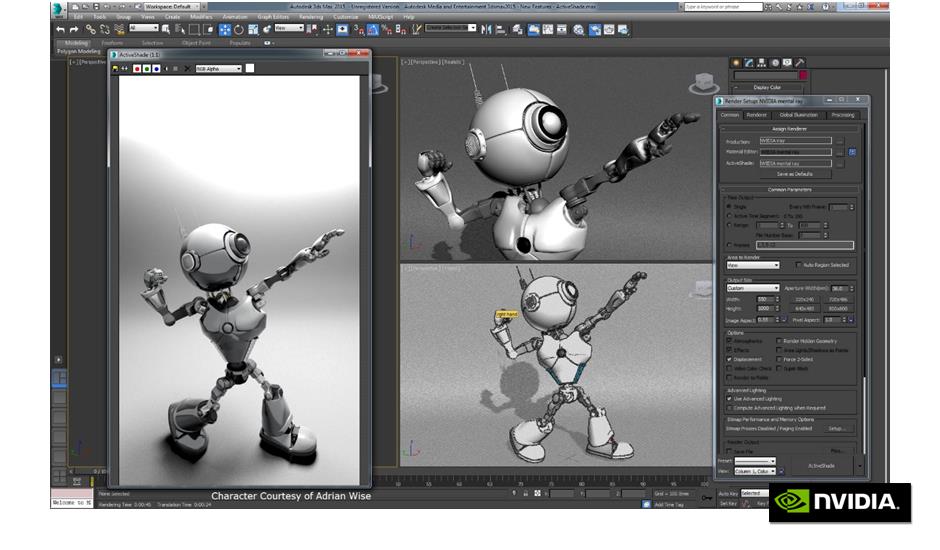Click the Width input field
This screenshot has width=940, height=550.
tap(766, 299)
